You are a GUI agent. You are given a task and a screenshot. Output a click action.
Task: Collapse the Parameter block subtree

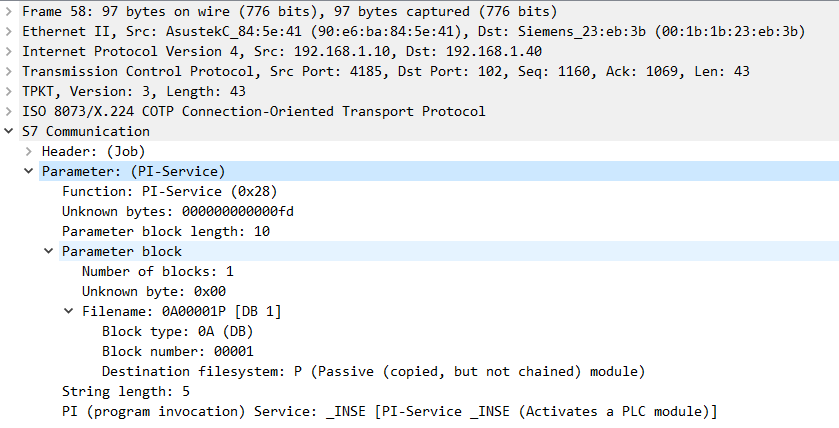click(x=49, y=251)
